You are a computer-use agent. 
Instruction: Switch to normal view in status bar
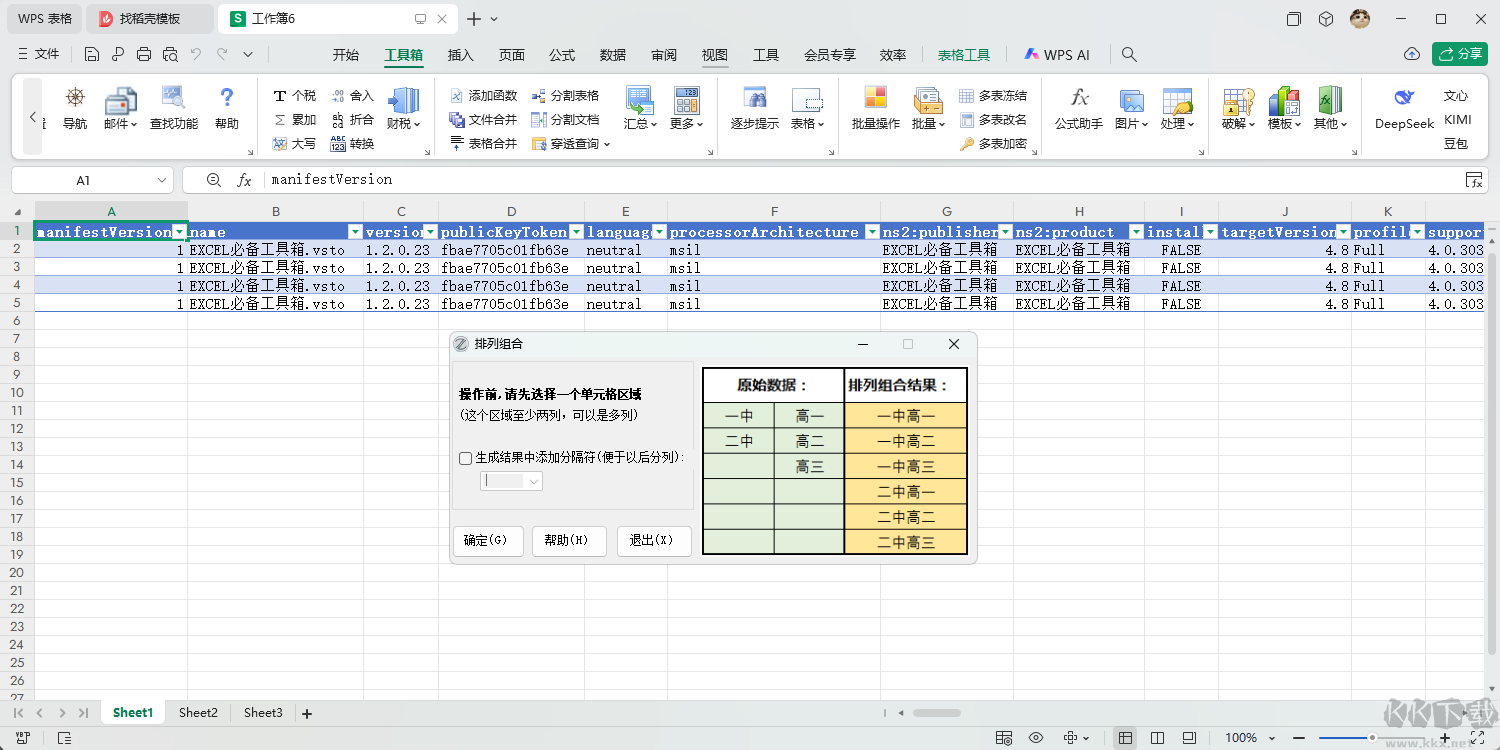(x=1126, y=738)
